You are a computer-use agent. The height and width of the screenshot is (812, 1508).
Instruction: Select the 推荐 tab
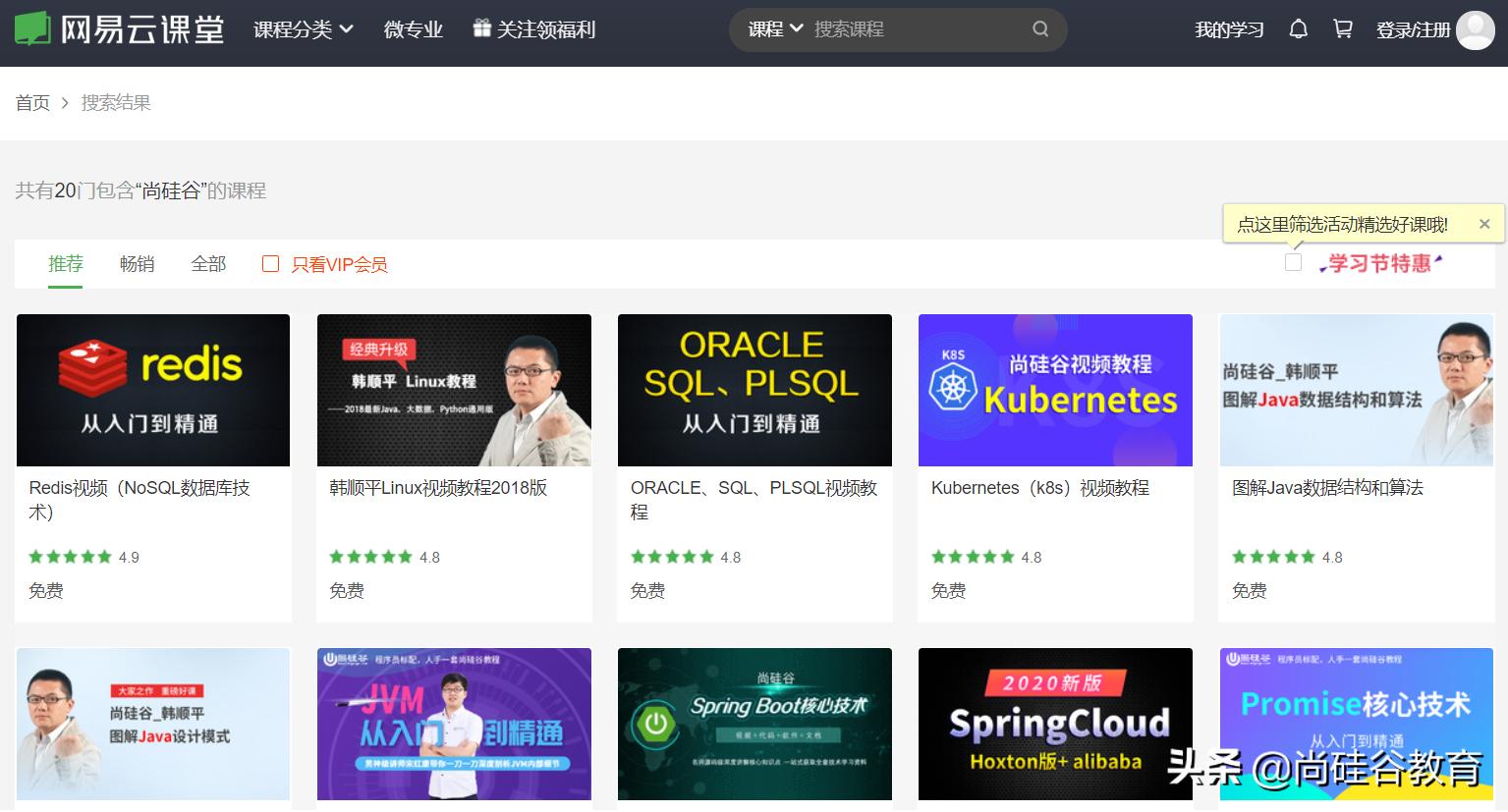coord(66,263)
